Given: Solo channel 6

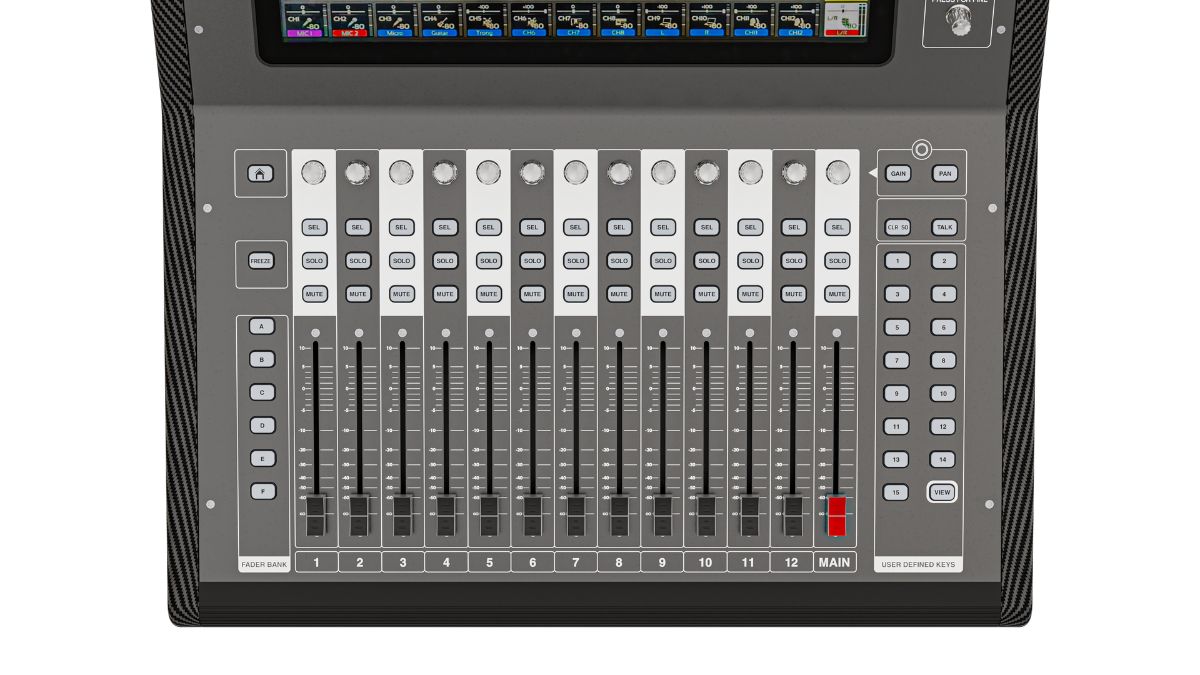Looking at the screenshot, I should 532,261.
